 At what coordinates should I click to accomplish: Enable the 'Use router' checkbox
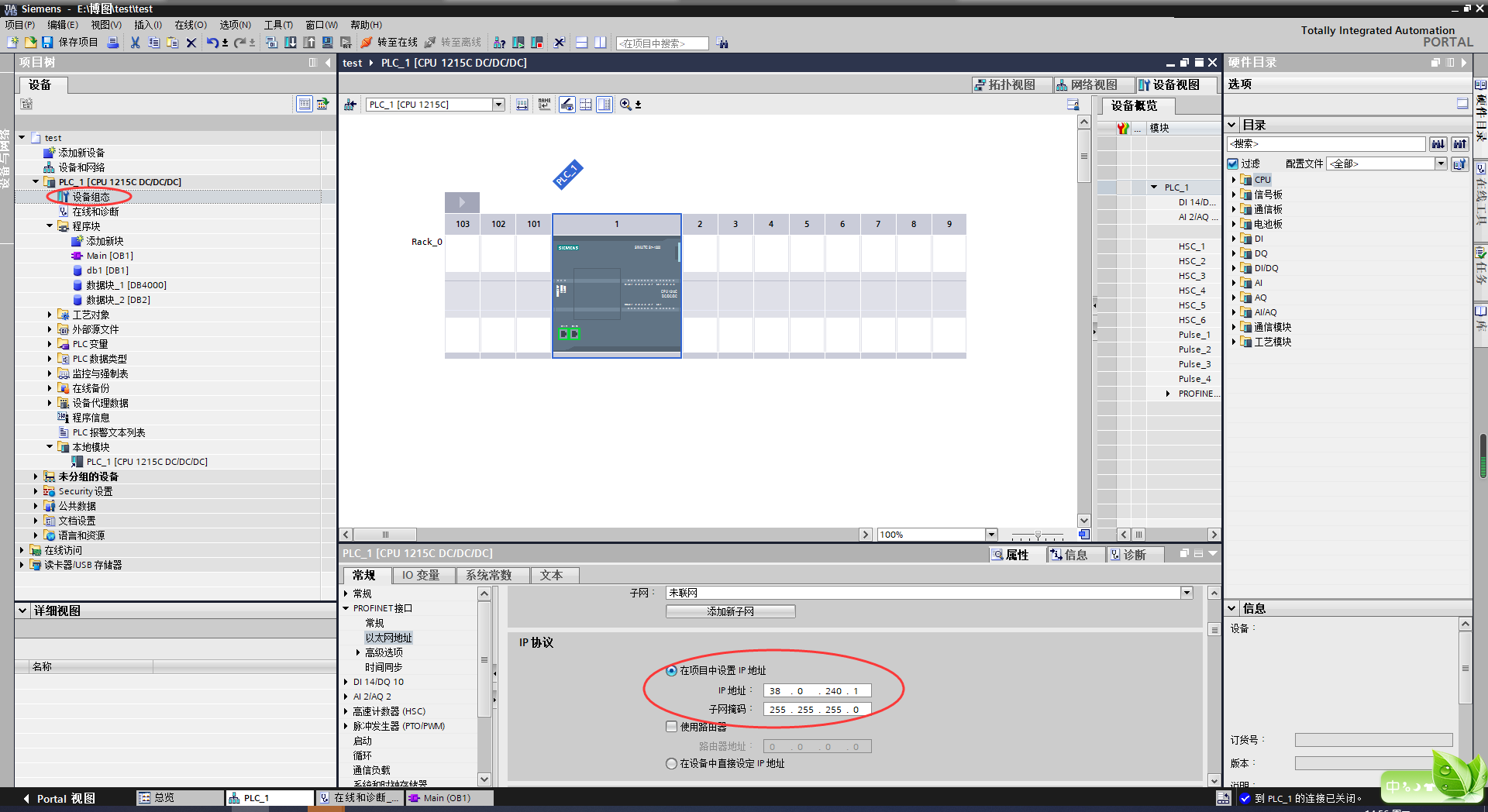(671, 727)
